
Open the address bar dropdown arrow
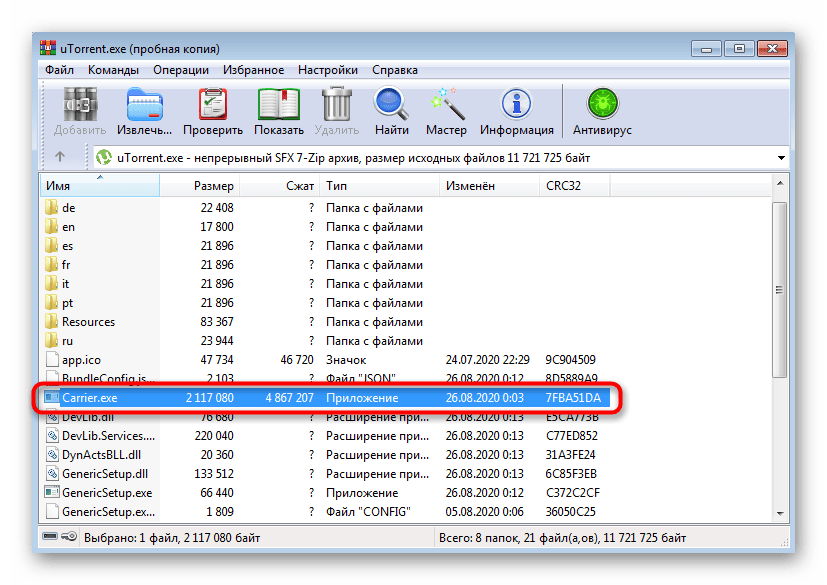pyautogui.click(x=781, y=158)
